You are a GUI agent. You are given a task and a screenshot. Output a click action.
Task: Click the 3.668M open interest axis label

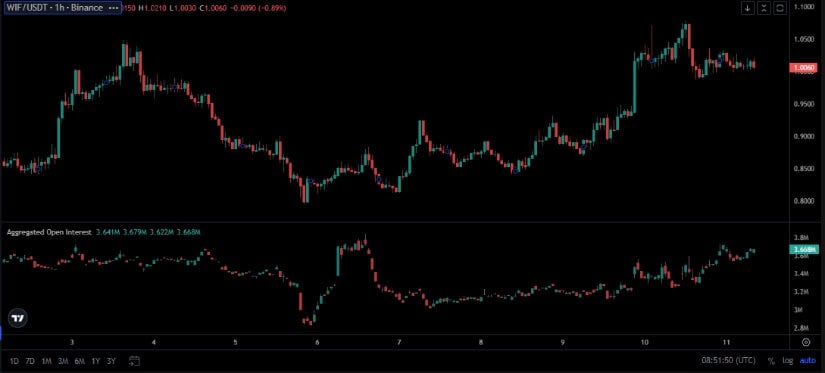click(804, 249)
